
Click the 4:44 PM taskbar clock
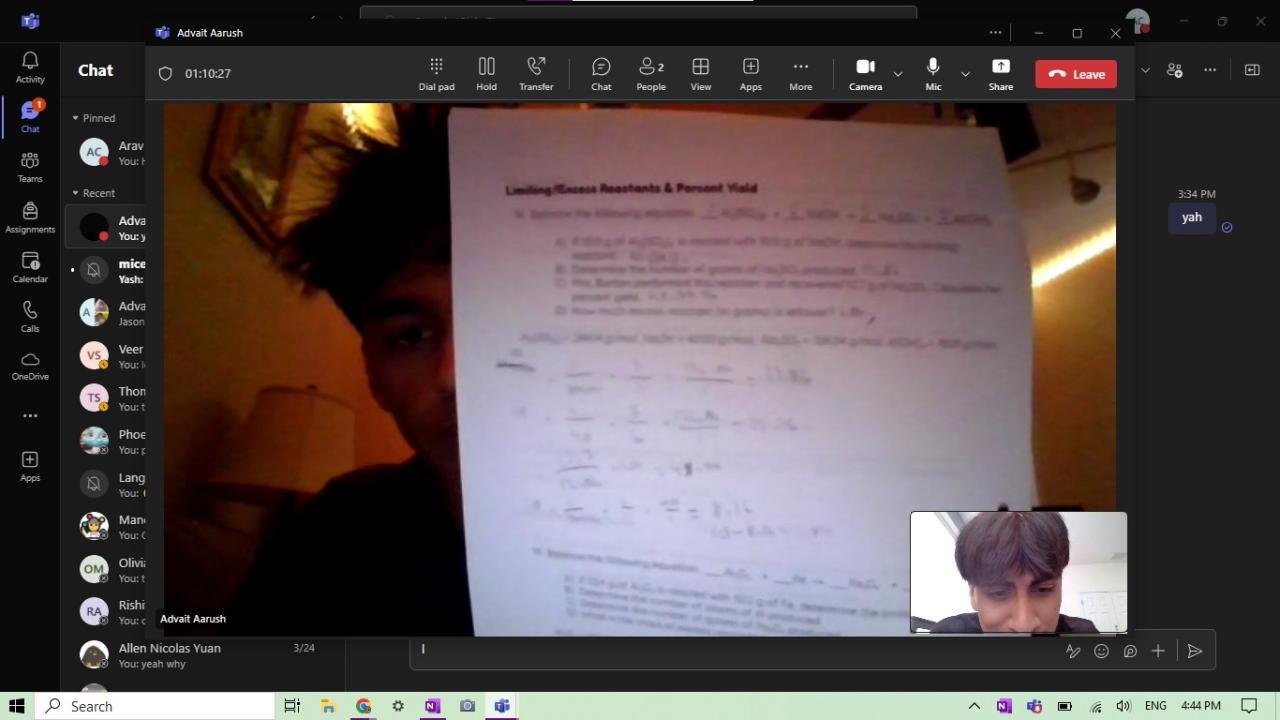pyautogui.click(x=1201, y=706)
